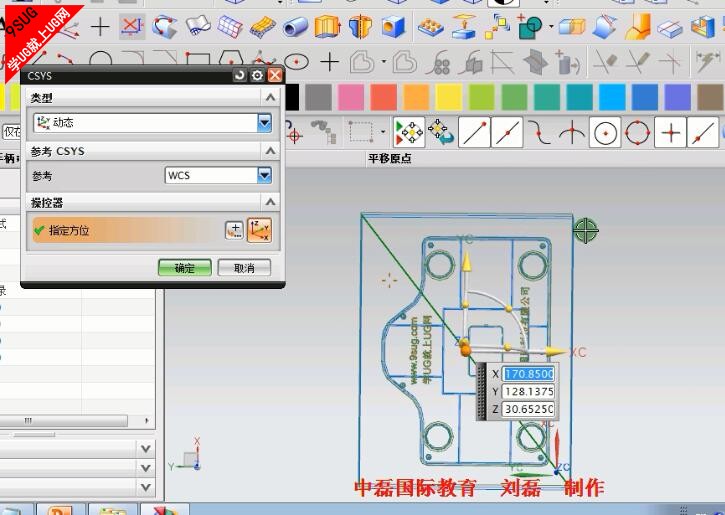
Task: Pick the yellow color swatch
Action: pyautogui.click(x=449, y=98)
